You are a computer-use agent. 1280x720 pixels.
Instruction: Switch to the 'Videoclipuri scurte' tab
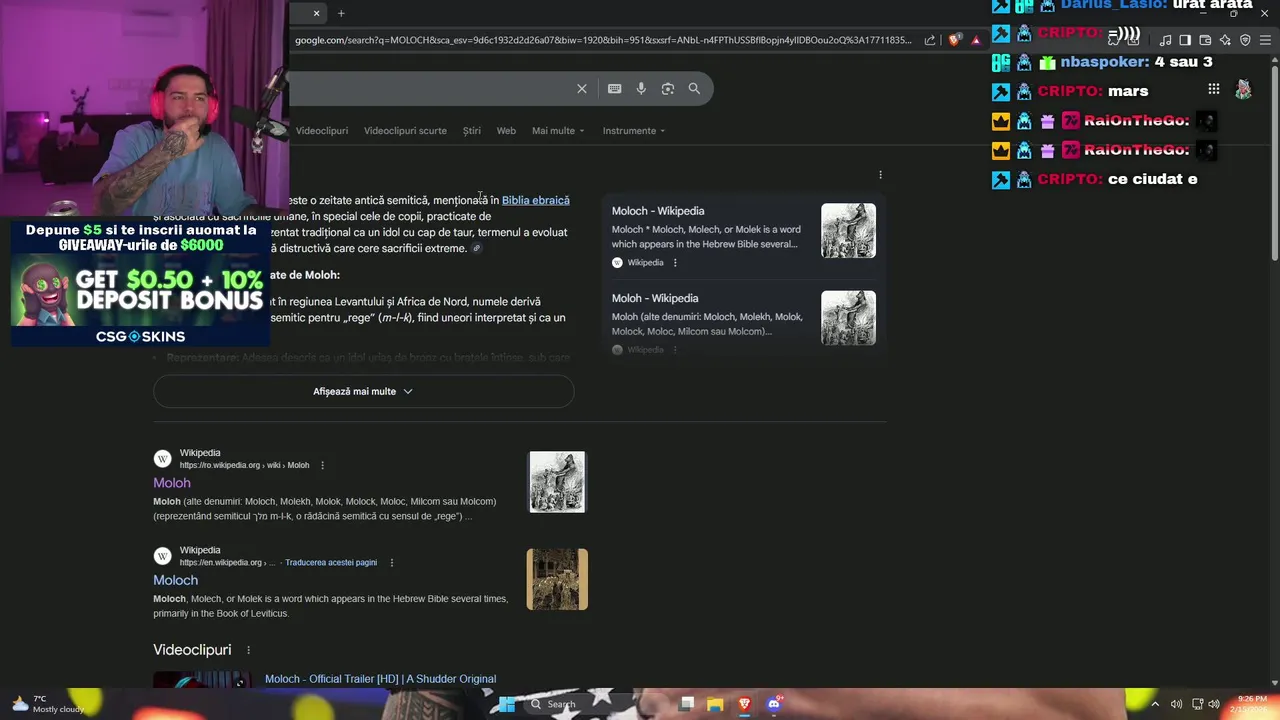(x=405, y=131)
